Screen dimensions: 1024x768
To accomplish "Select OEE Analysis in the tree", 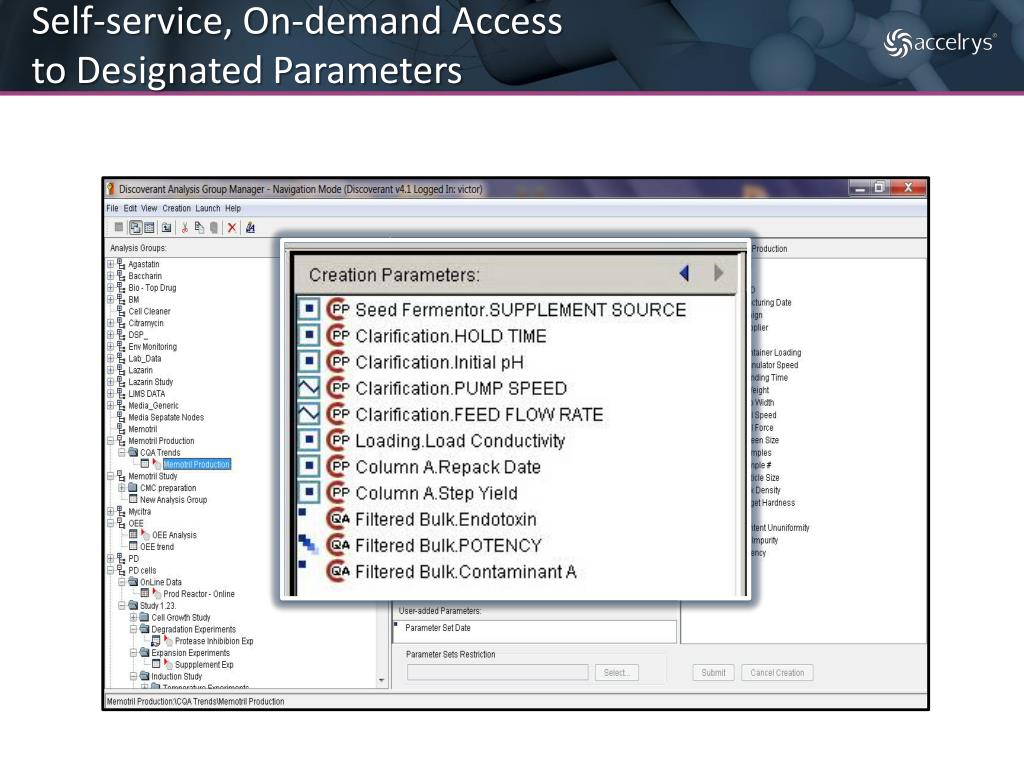I will pyautogui.click(x=174, y=535).
